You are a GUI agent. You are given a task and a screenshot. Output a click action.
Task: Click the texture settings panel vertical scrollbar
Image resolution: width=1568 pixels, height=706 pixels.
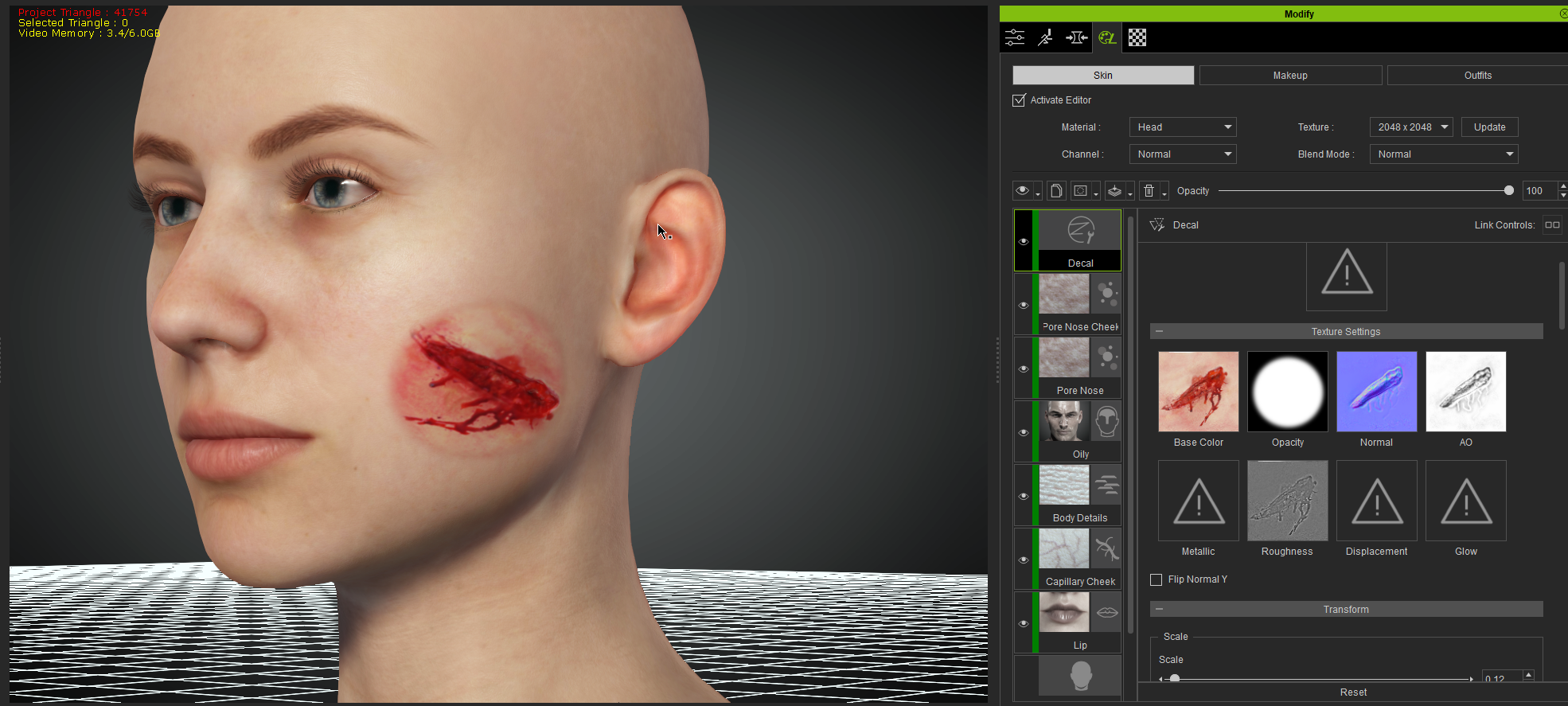tap(1562, 294)
